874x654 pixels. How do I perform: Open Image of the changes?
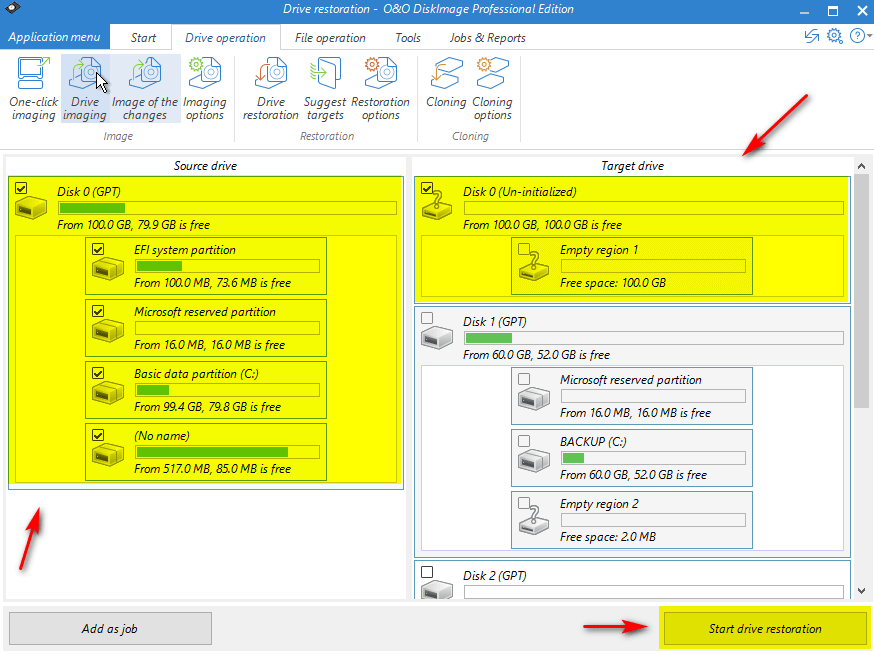(x=145, y=88)
